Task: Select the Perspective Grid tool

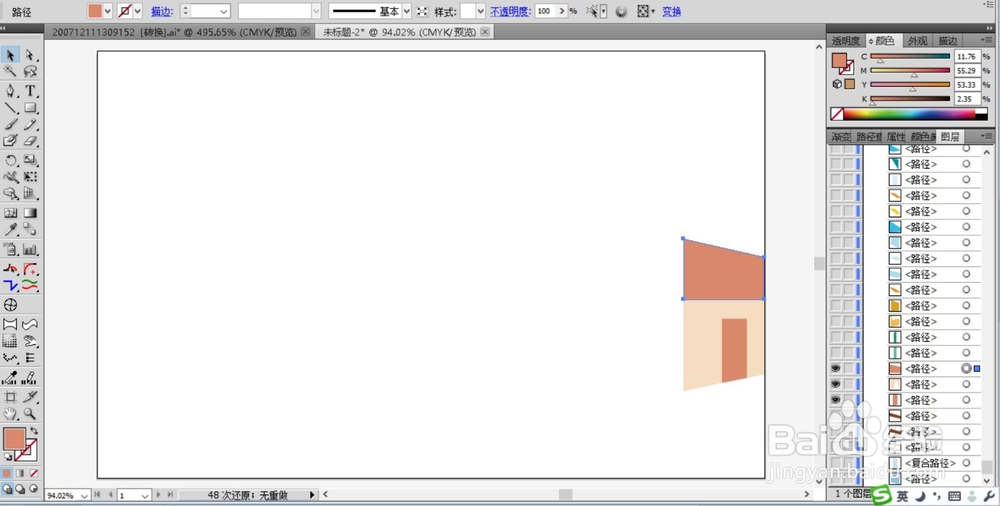Action: click(30, 193)
